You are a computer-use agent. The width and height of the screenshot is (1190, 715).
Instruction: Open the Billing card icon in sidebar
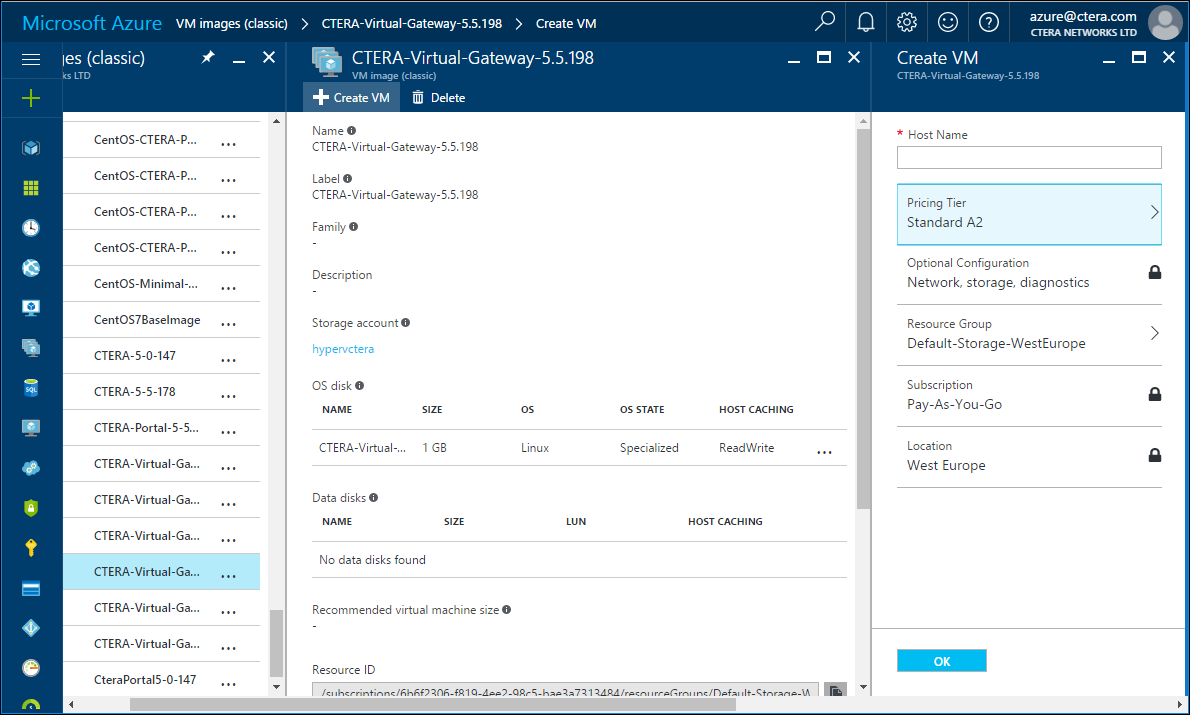point(31,588)
